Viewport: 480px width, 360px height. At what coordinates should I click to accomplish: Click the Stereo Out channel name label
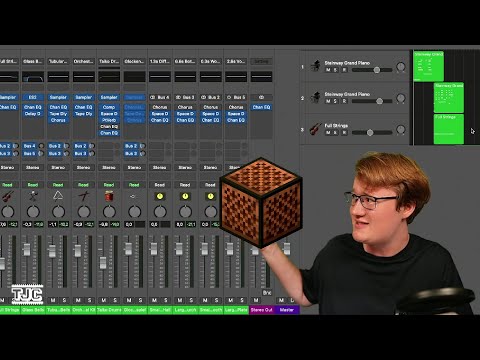(262, 310)
